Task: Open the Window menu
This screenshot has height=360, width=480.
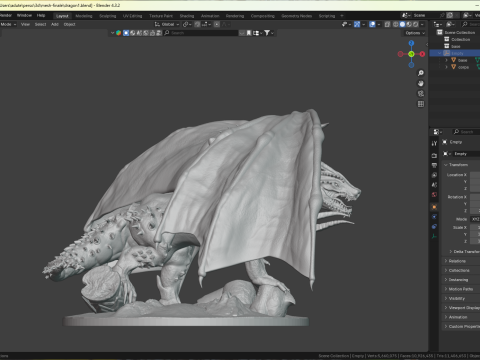Action: 24,15
